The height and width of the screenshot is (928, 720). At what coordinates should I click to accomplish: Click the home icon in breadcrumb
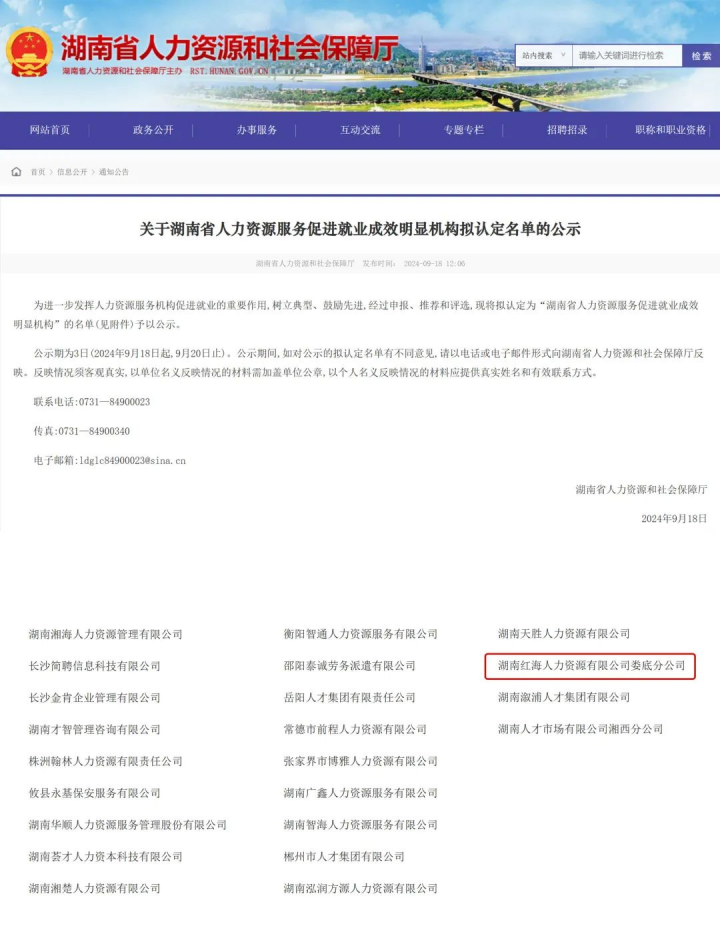point(17,172)
